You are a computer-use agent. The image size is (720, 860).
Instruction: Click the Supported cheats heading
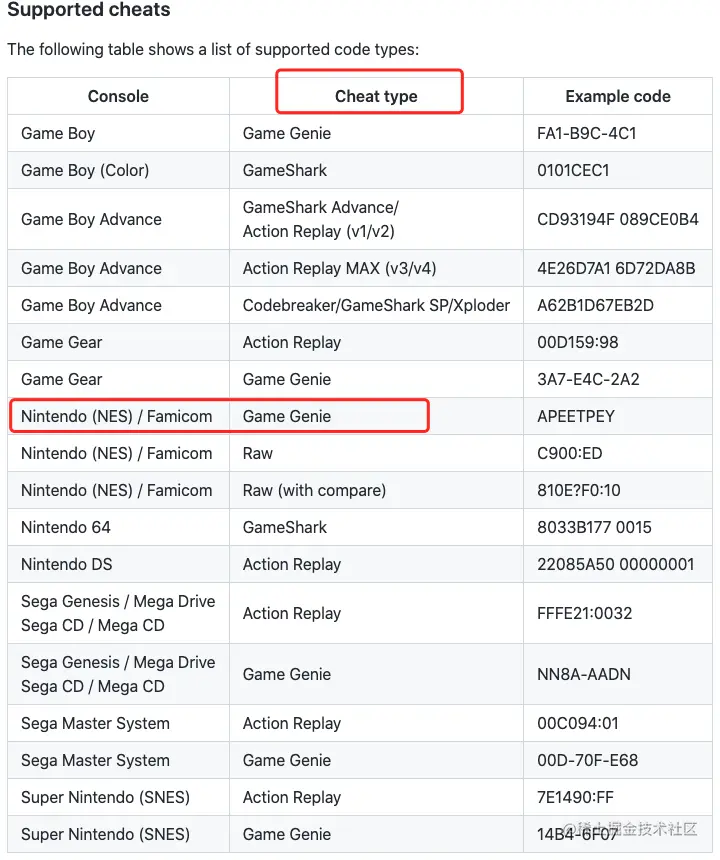tap(89, 11)
